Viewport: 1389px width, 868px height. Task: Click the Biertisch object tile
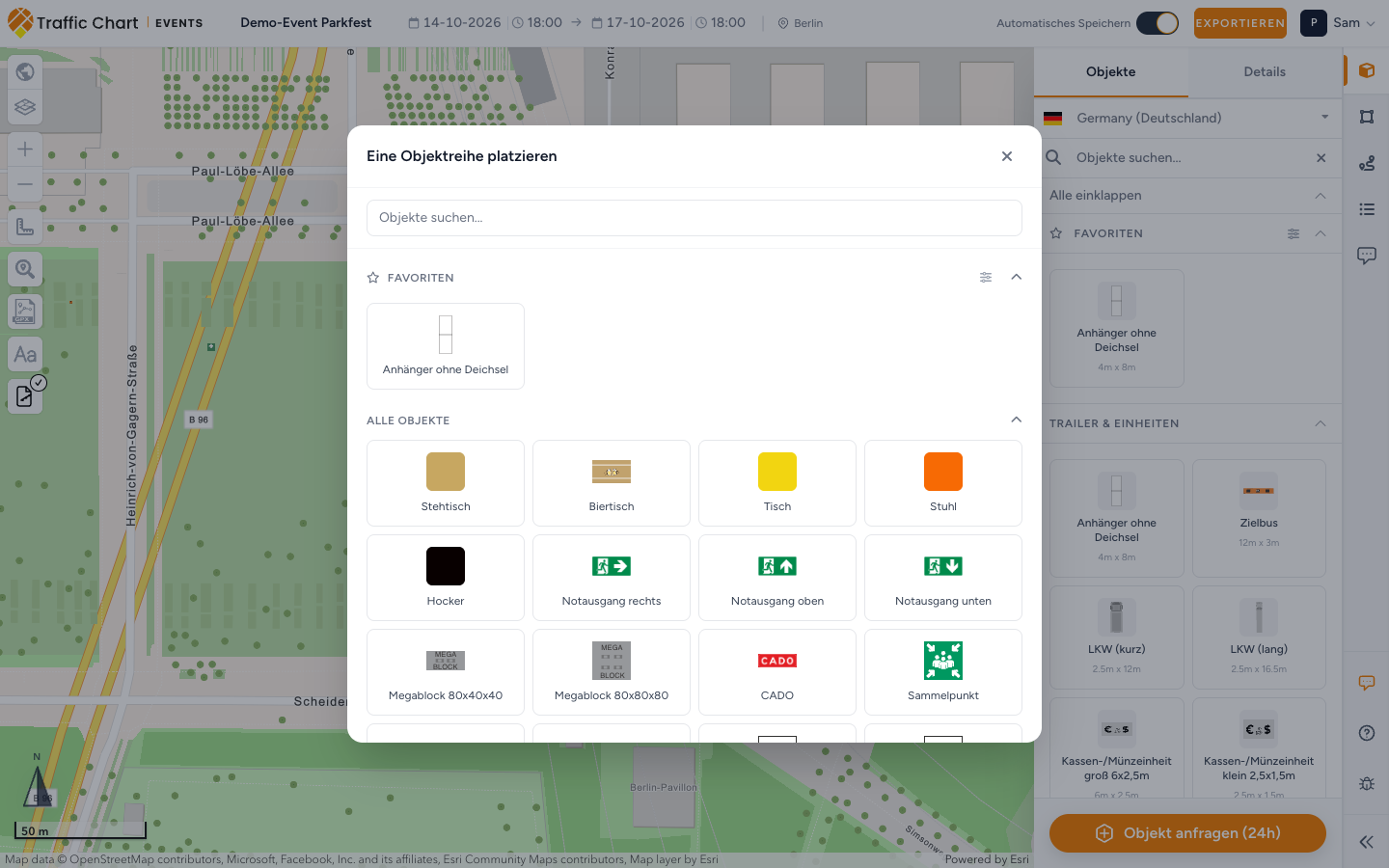[612, 483]
